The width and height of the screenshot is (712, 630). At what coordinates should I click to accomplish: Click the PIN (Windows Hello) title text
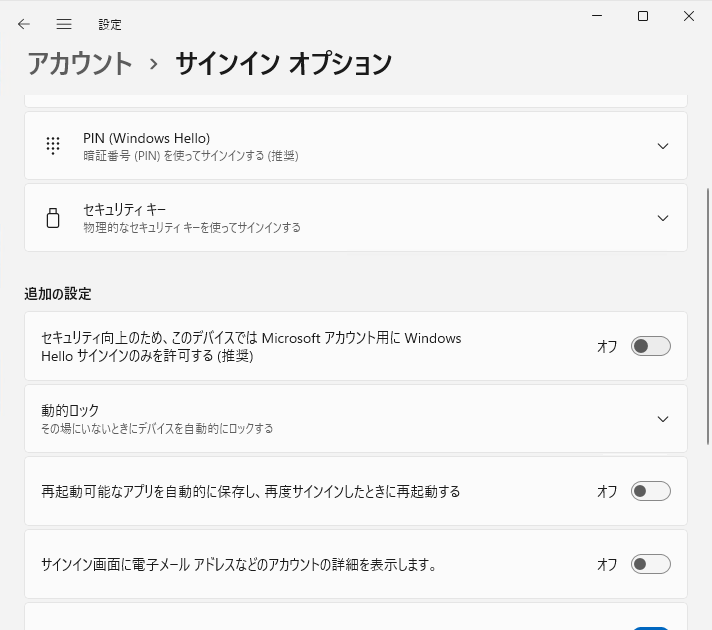146,138
